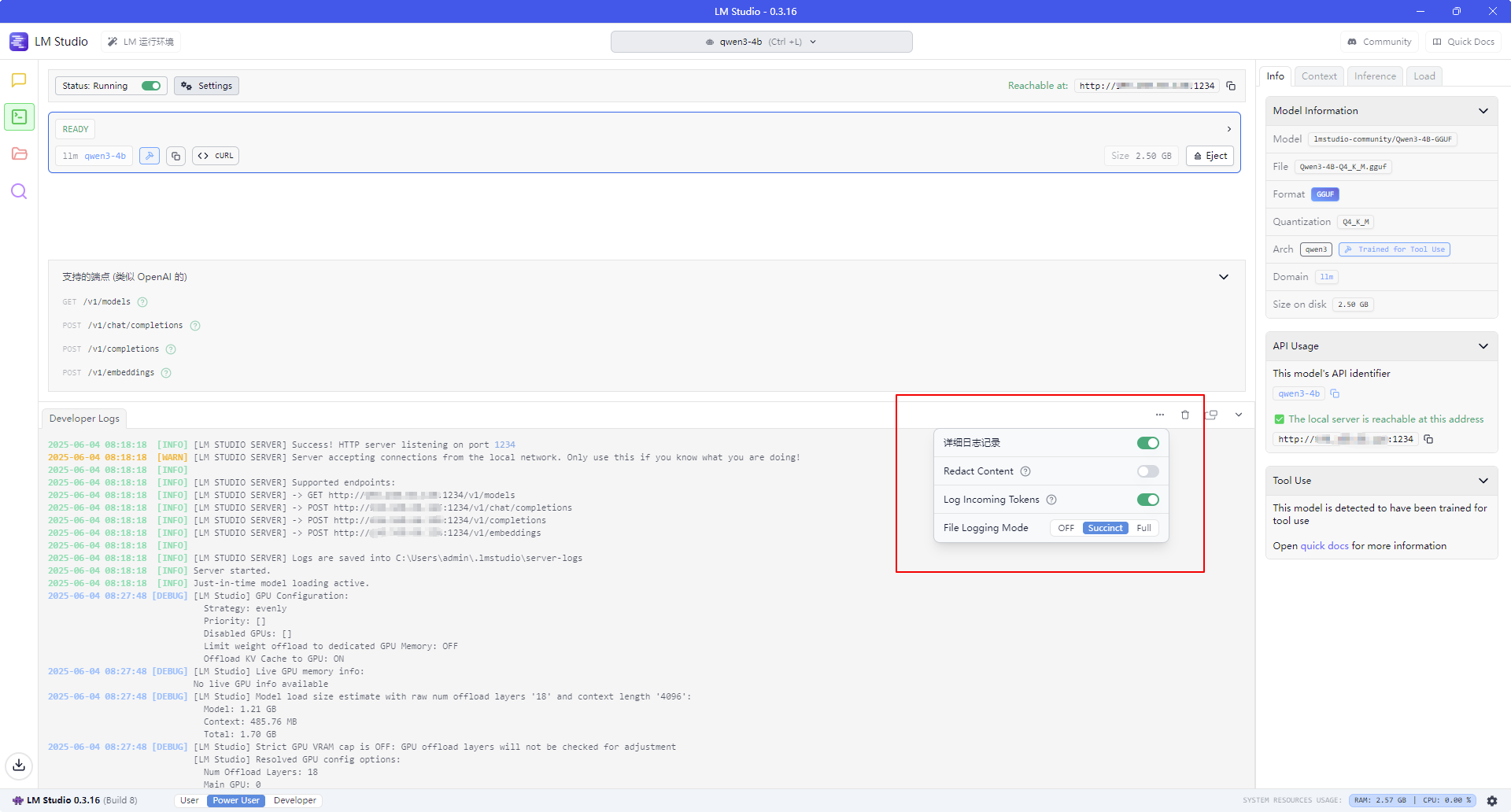Open the Community link
The width and height of the screenshot is (1511, 812).
coord(1380,42)
